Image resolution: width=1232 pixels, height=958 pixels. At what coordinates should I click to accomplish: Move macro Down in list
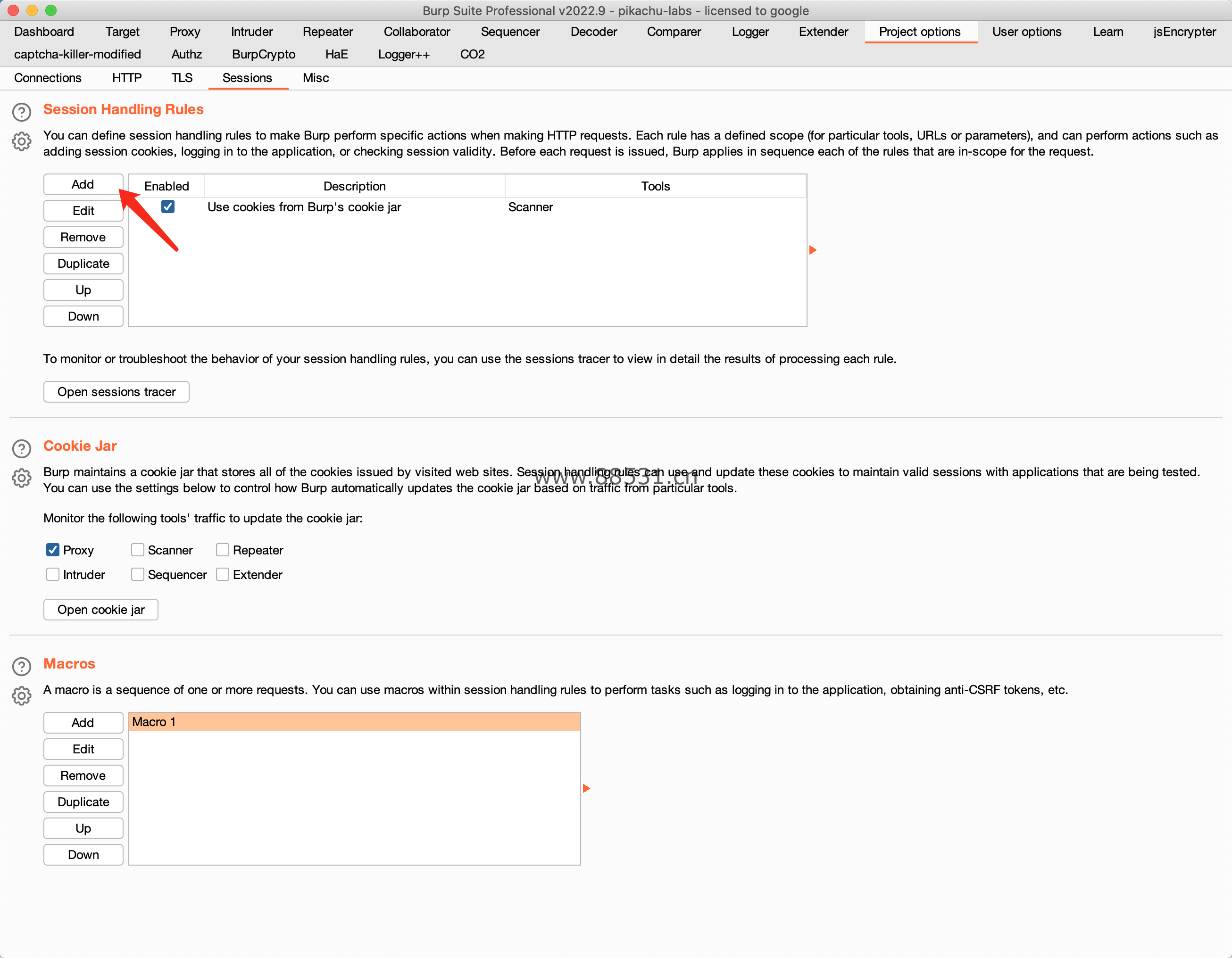coord(83,855)
